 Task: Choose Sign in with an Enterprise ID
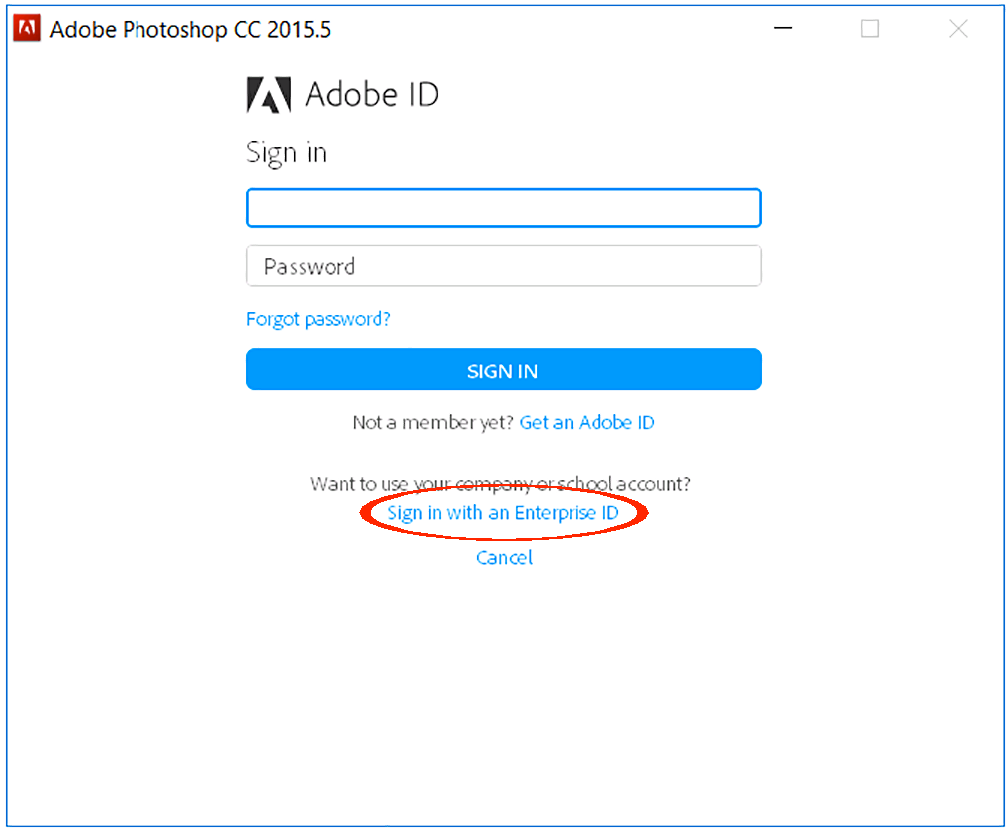[503, 513]
